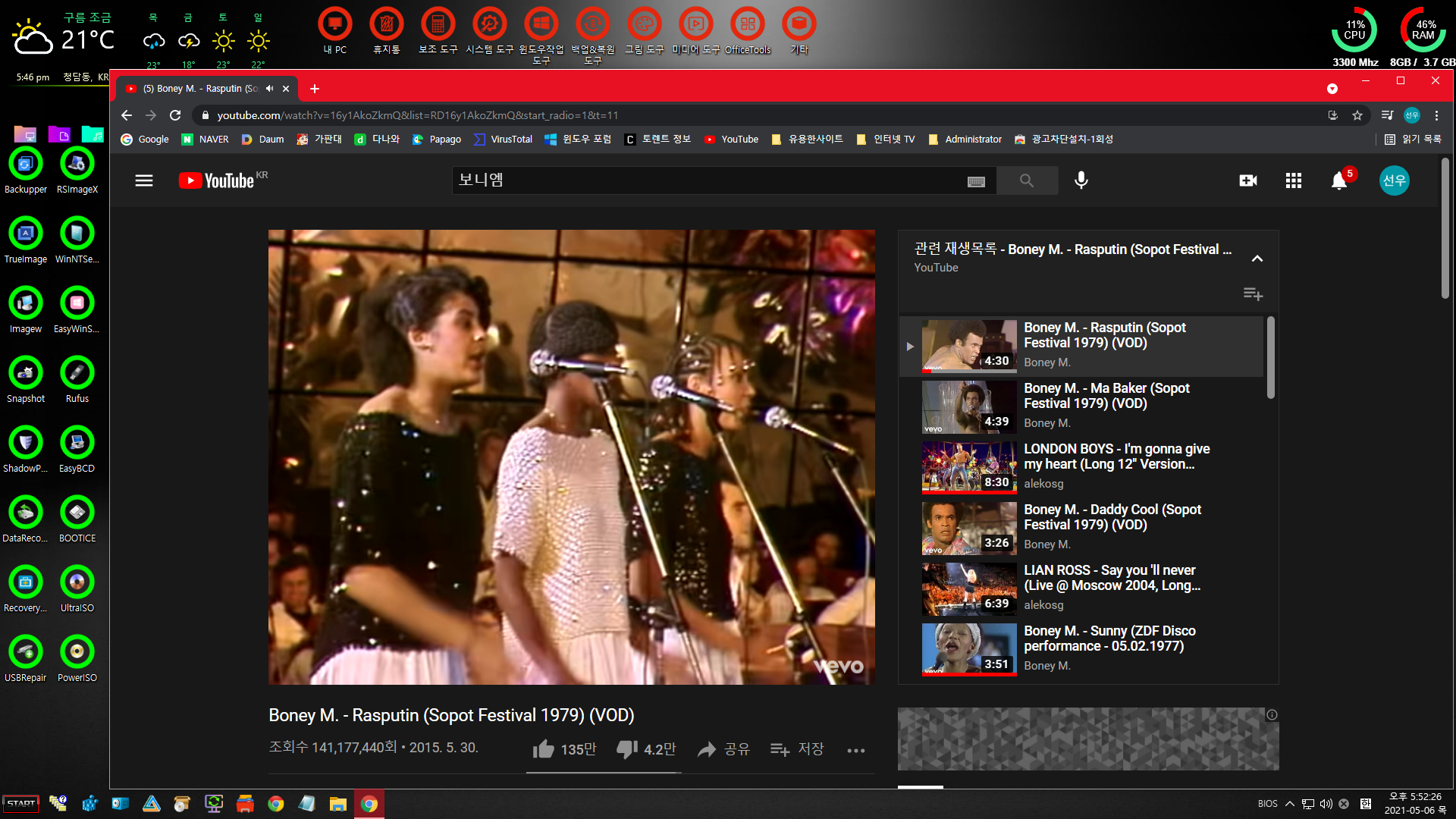The height and width of the screenshot is (819, 1456).
Task: Open the NAVER bookmark
Action: pos(205,140)
